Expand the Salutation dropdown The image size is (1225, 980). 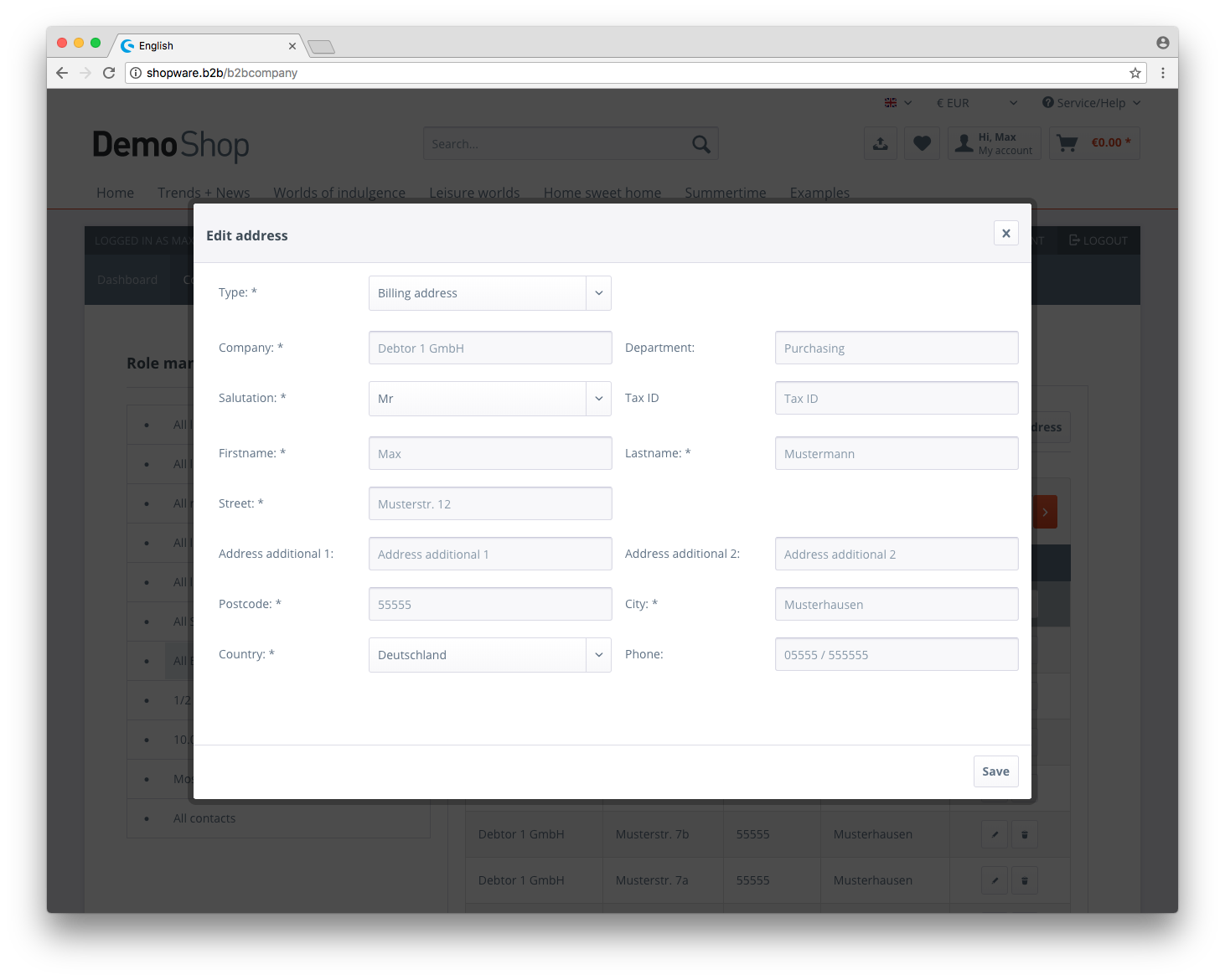489,399
